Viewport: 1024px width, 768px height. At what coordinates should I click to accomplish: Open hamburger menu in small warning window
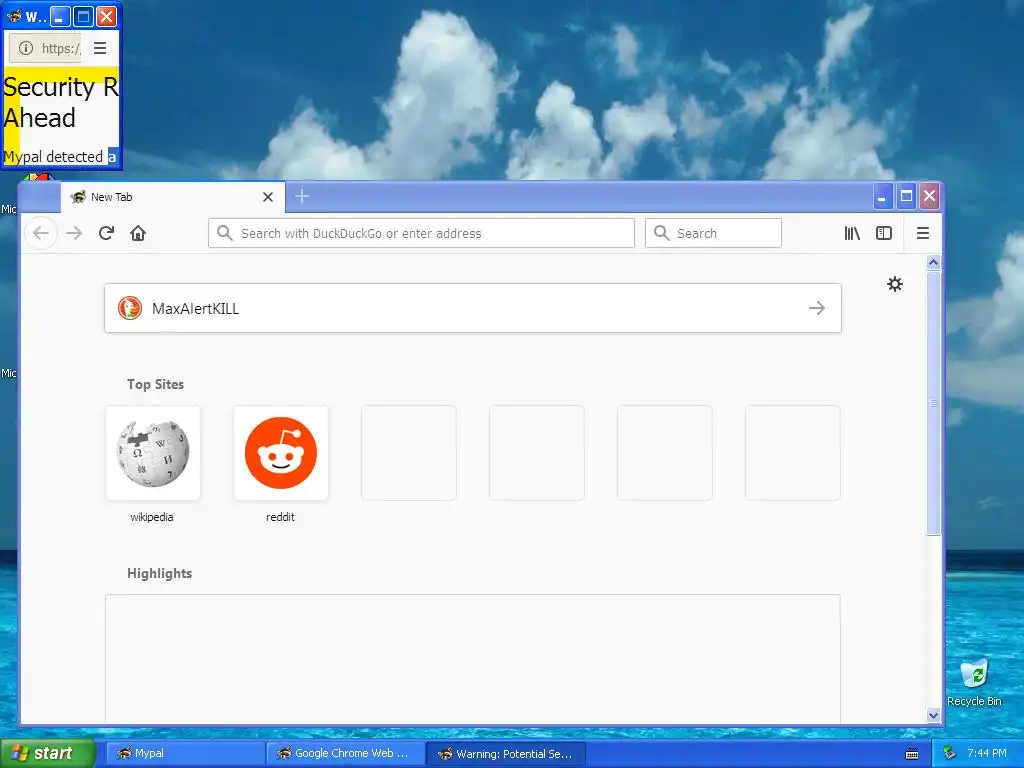pyautogui.click(x=100, y=48)
